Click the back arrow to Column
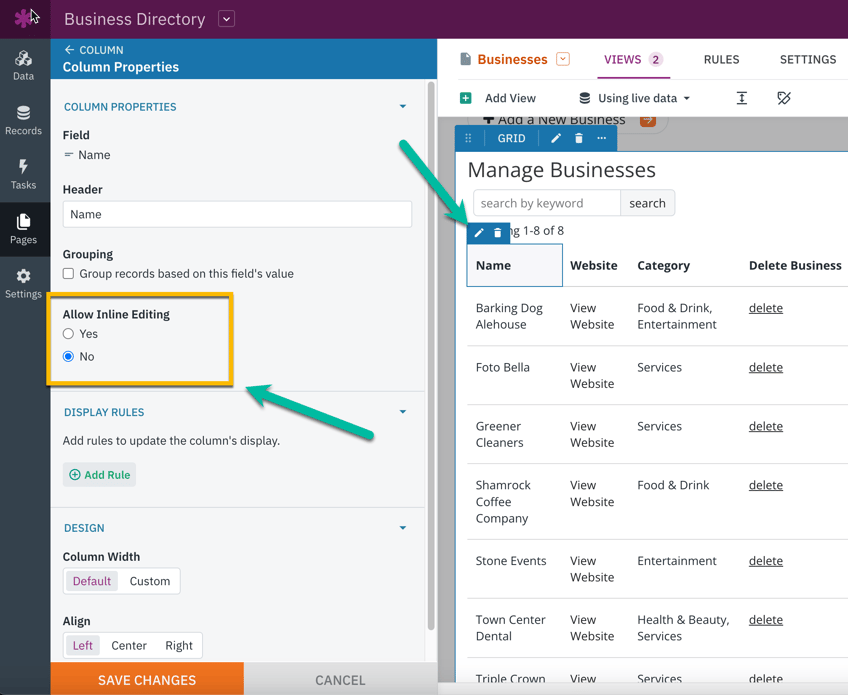The image size is (848, 695). [69, 50]
